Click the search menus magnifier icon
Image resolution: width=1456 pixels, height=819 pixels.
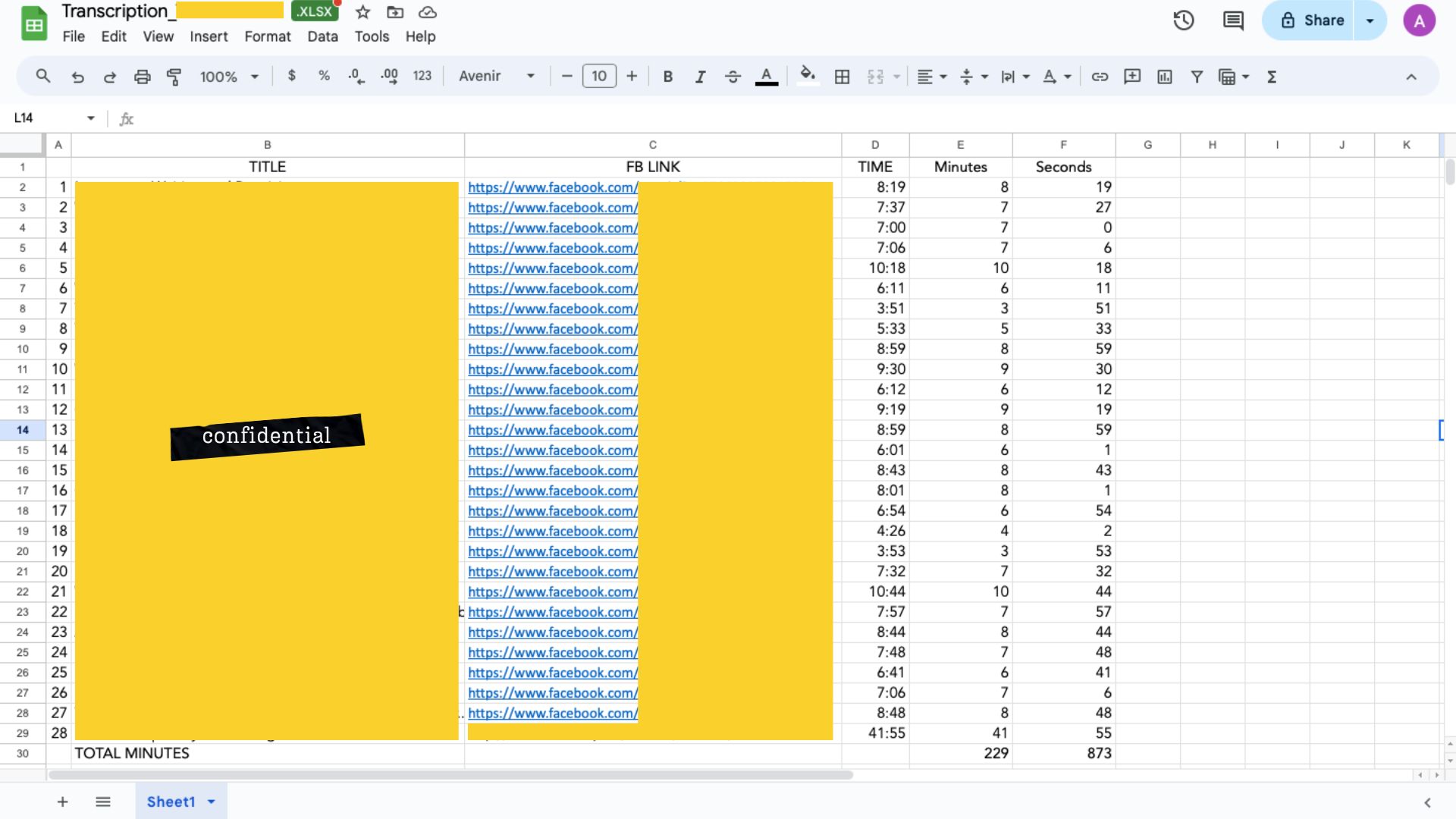[x=43, y=76]
